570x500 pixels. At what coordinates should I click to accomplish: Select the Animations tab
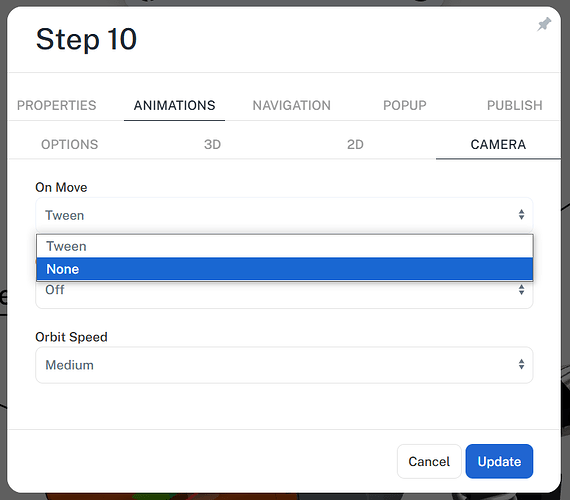174,105
